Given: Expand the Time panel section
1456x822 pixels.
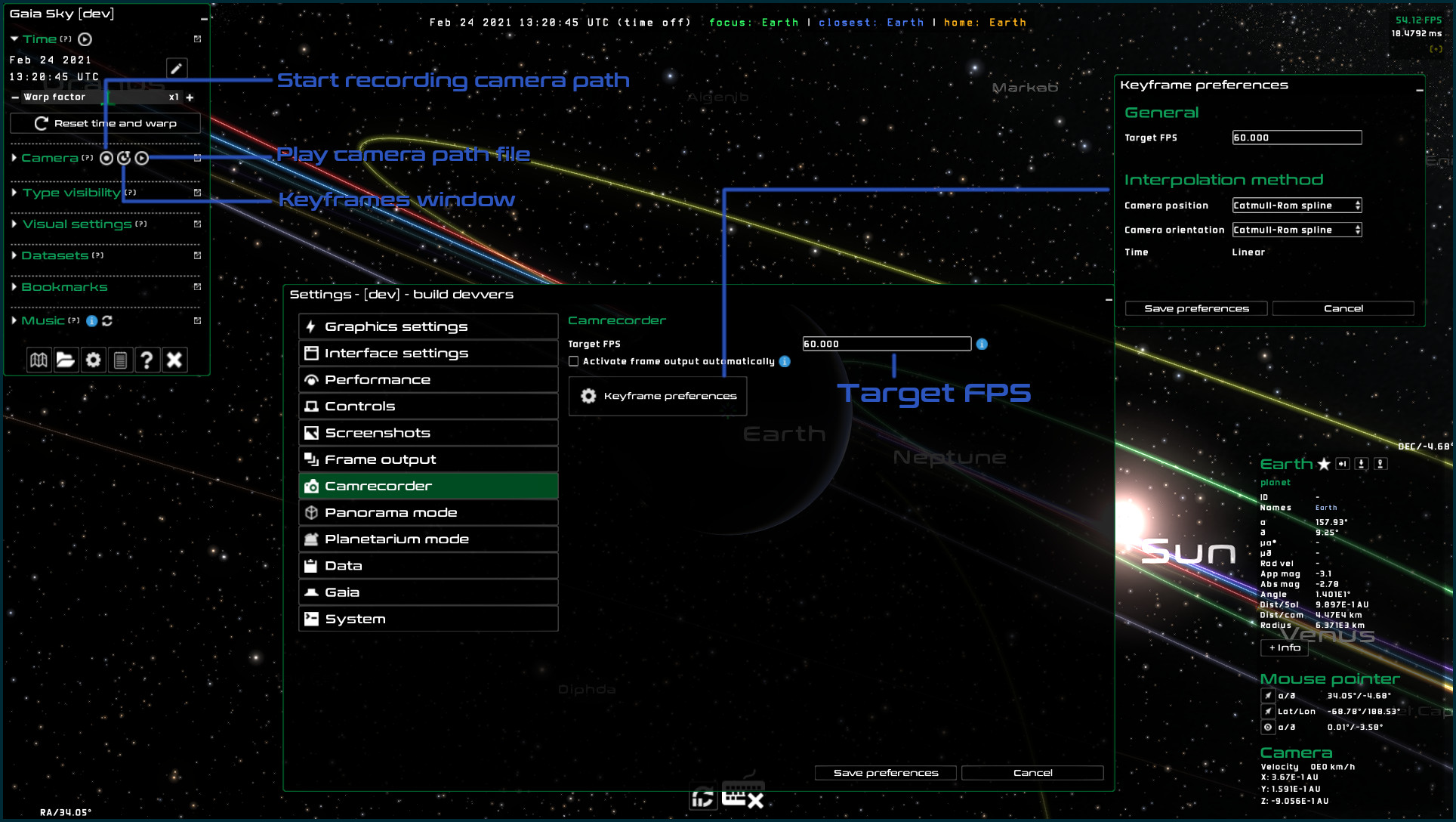Looking at the screenshot, I should 14,39.
